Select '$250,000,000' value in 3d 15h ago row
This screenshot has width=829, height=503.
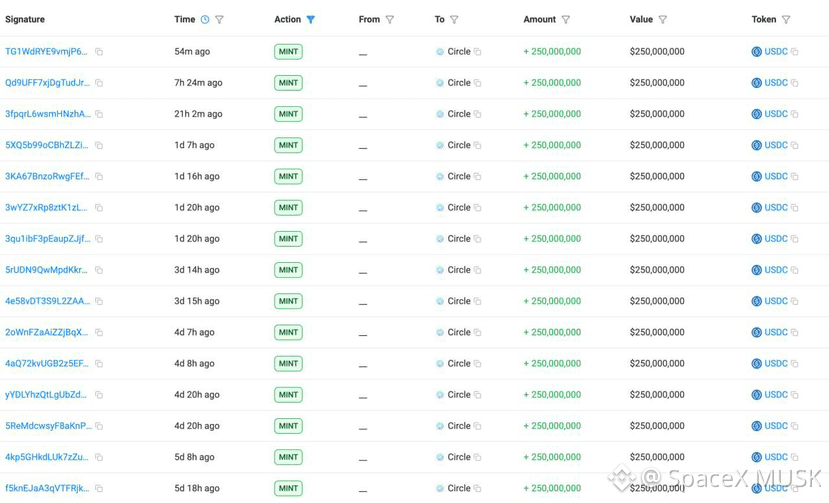click(x=657, y=301)
